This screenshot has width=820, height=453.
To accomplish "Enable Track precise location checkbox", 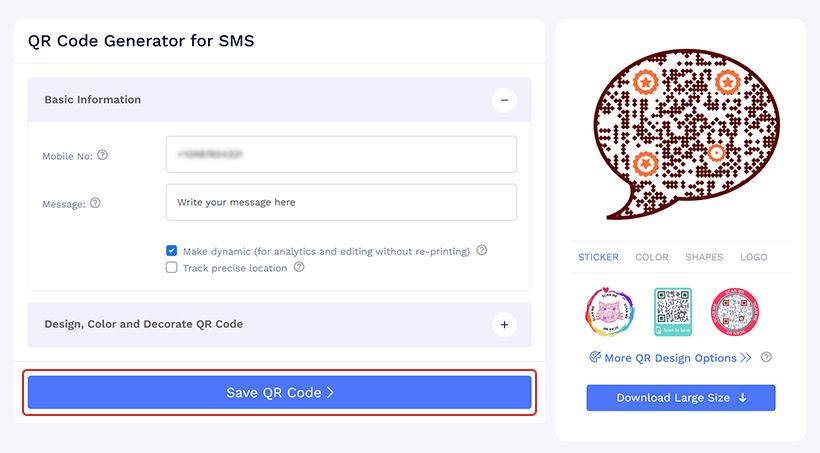I will (172, 268).
